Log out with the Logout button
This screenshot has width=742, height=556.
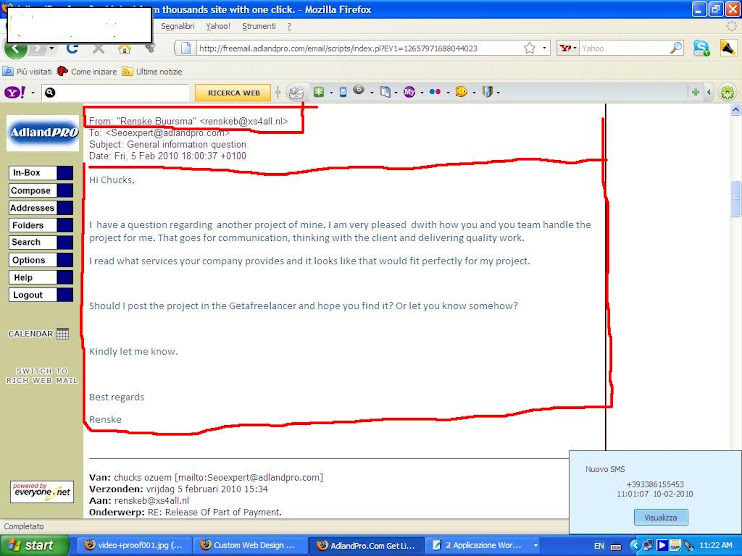pyautogui.click(x=41, y=295)
